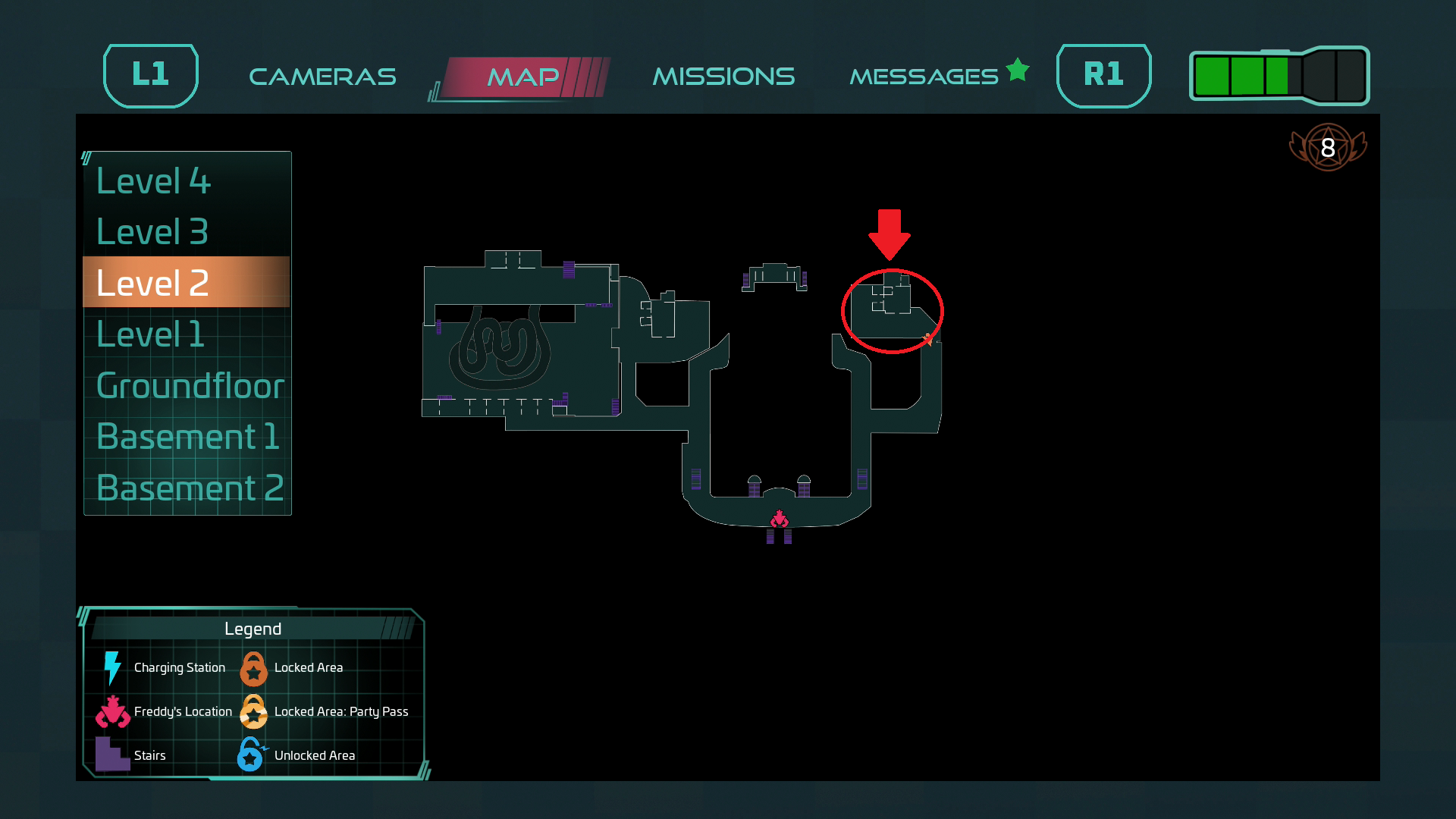Press R1 button on the toolbar
Image resolution: width=1456 pixels, height=819 pixels.
click(x=1104, y=75)
